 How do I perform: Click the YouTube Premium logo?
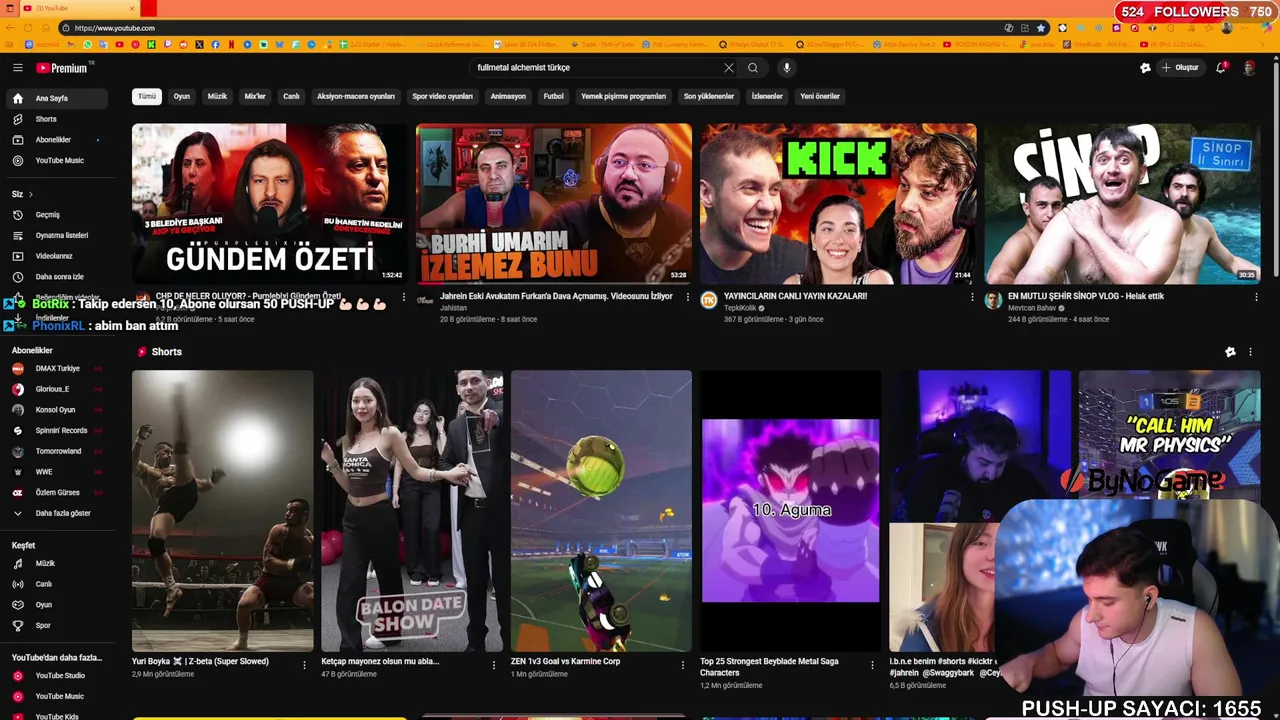[64, 68]
